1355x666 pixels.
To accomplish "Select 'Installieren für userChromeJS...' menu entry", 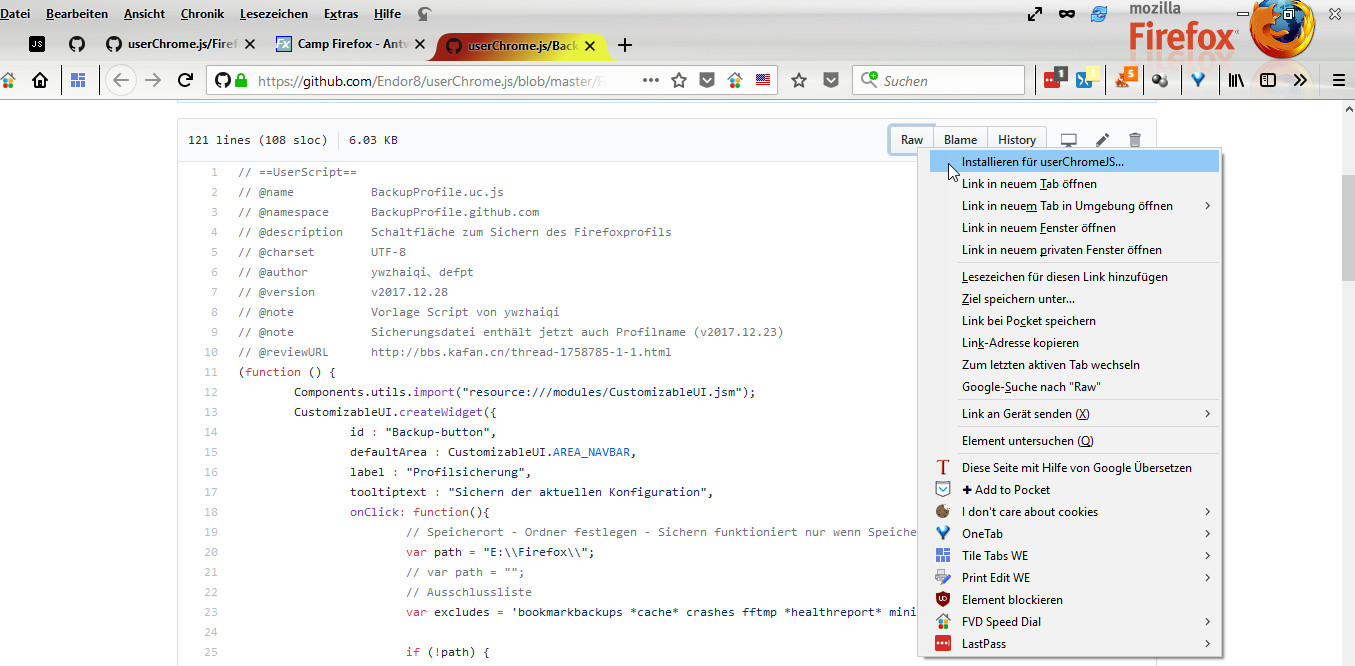I will (1042, 161).
